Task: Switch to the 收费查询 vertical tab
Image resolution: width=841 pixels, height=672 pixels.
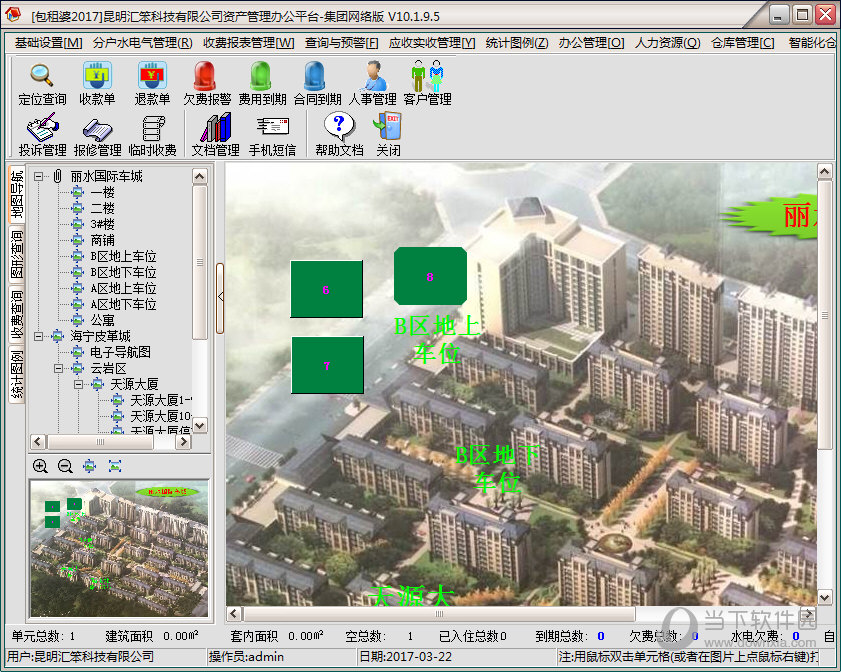Action: [17, 317]
